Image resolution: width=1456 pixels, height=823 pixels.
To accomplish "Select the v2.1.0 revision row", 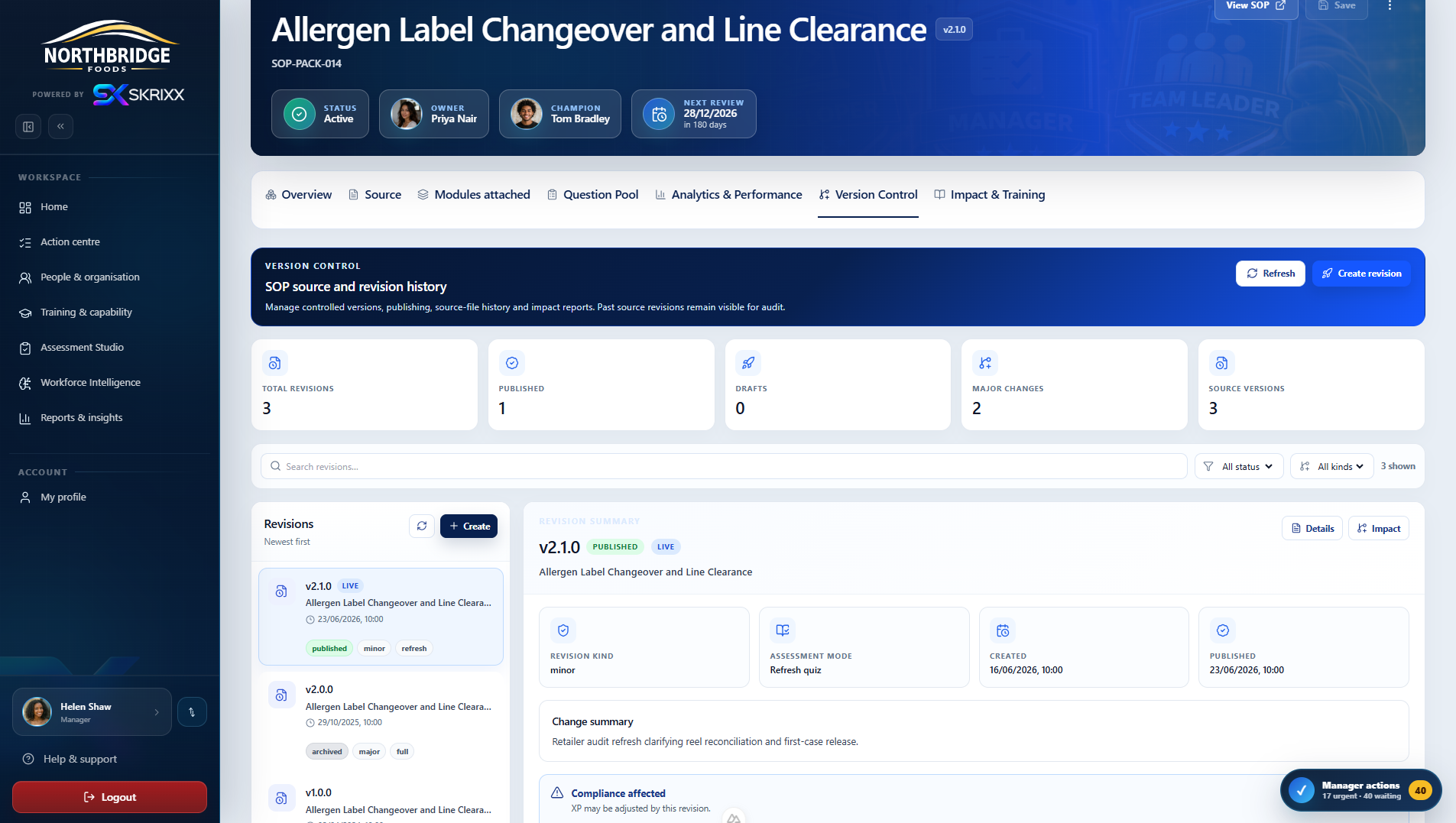I will click(x=381, y=617).
